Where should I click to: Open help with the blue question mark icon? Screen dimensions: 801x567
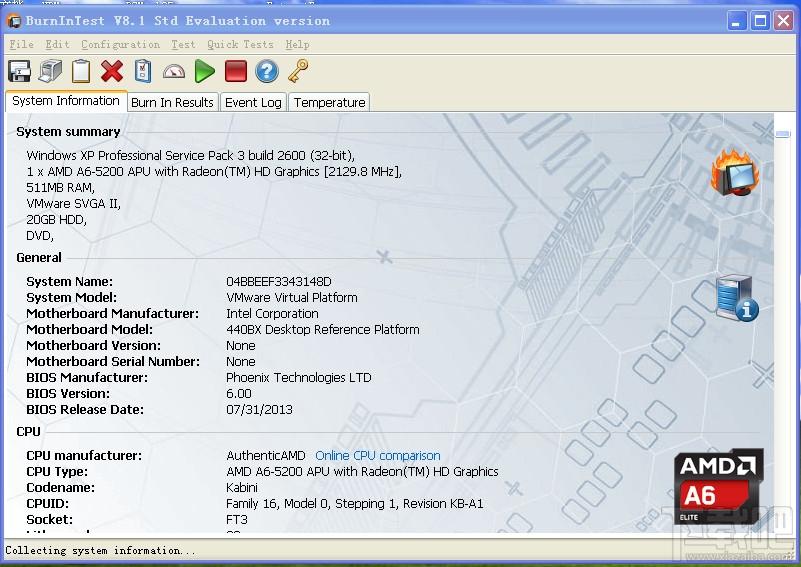click(267, 71)
